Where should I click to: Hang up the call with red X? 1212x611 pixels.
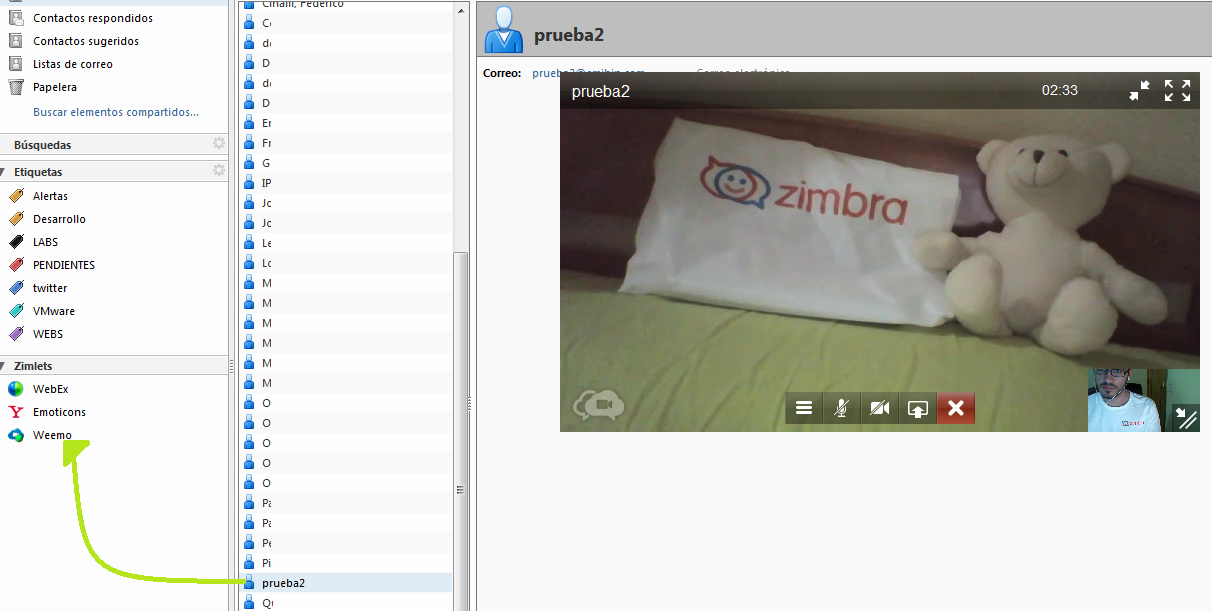(x=956, y=408)
